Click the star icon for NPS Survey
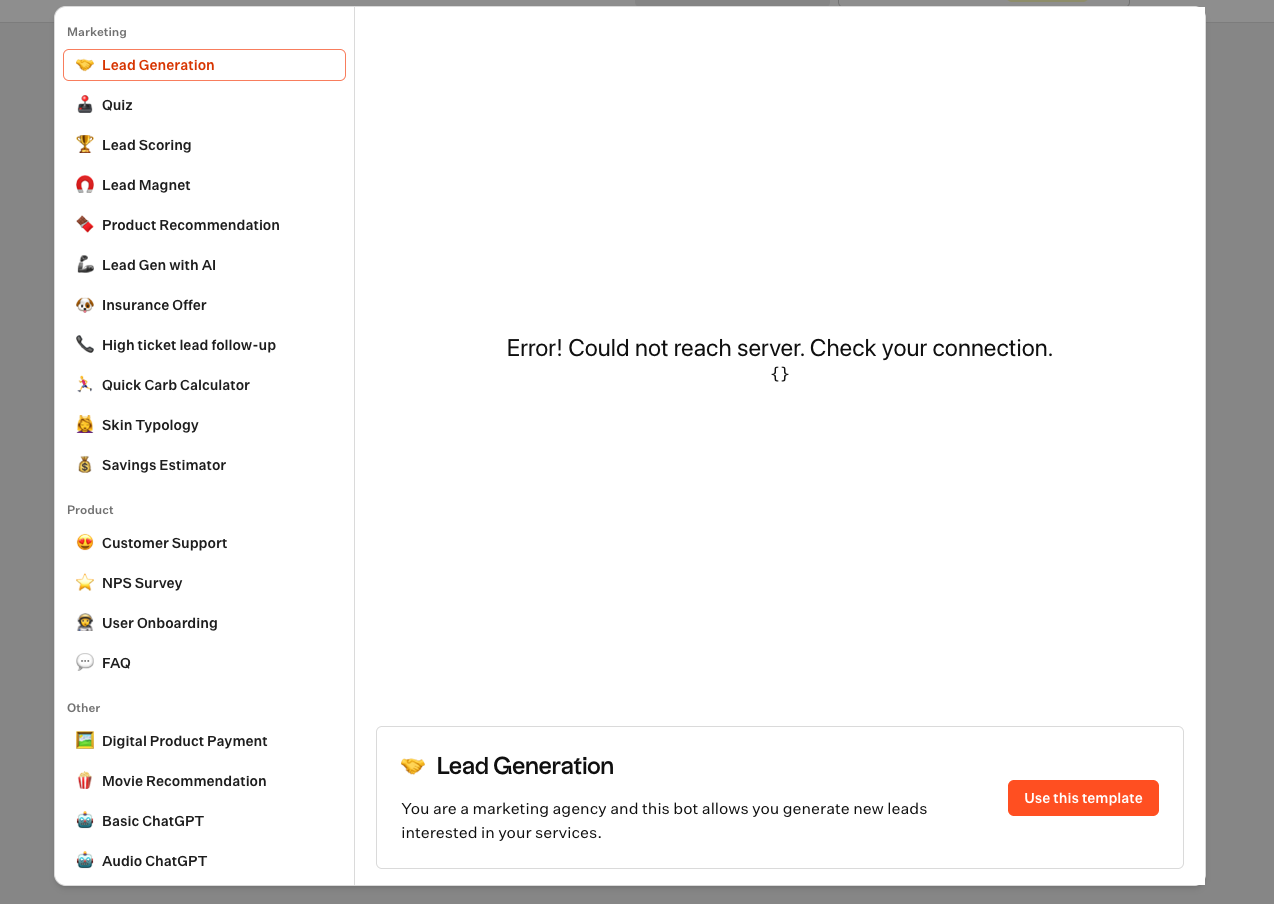Screen dimensions: 1274x904 click(x=85, y=583)
